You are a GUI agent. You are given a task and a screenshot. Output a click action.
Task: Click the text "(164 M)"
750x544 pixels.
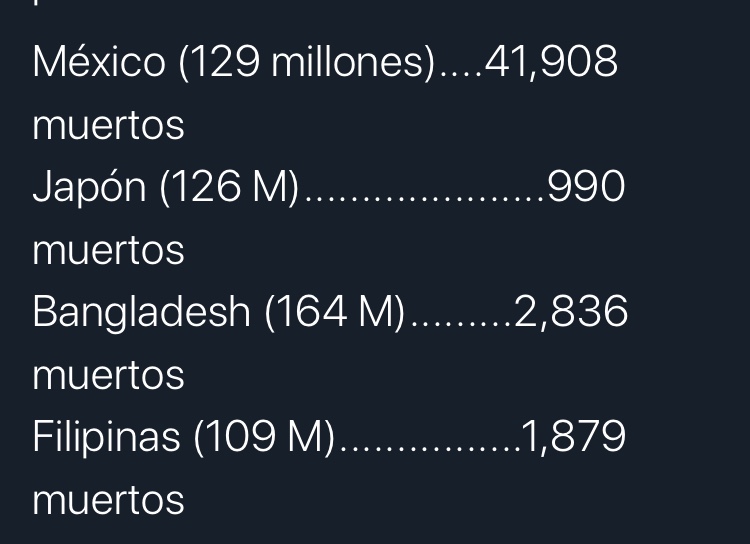click(335, 312)
